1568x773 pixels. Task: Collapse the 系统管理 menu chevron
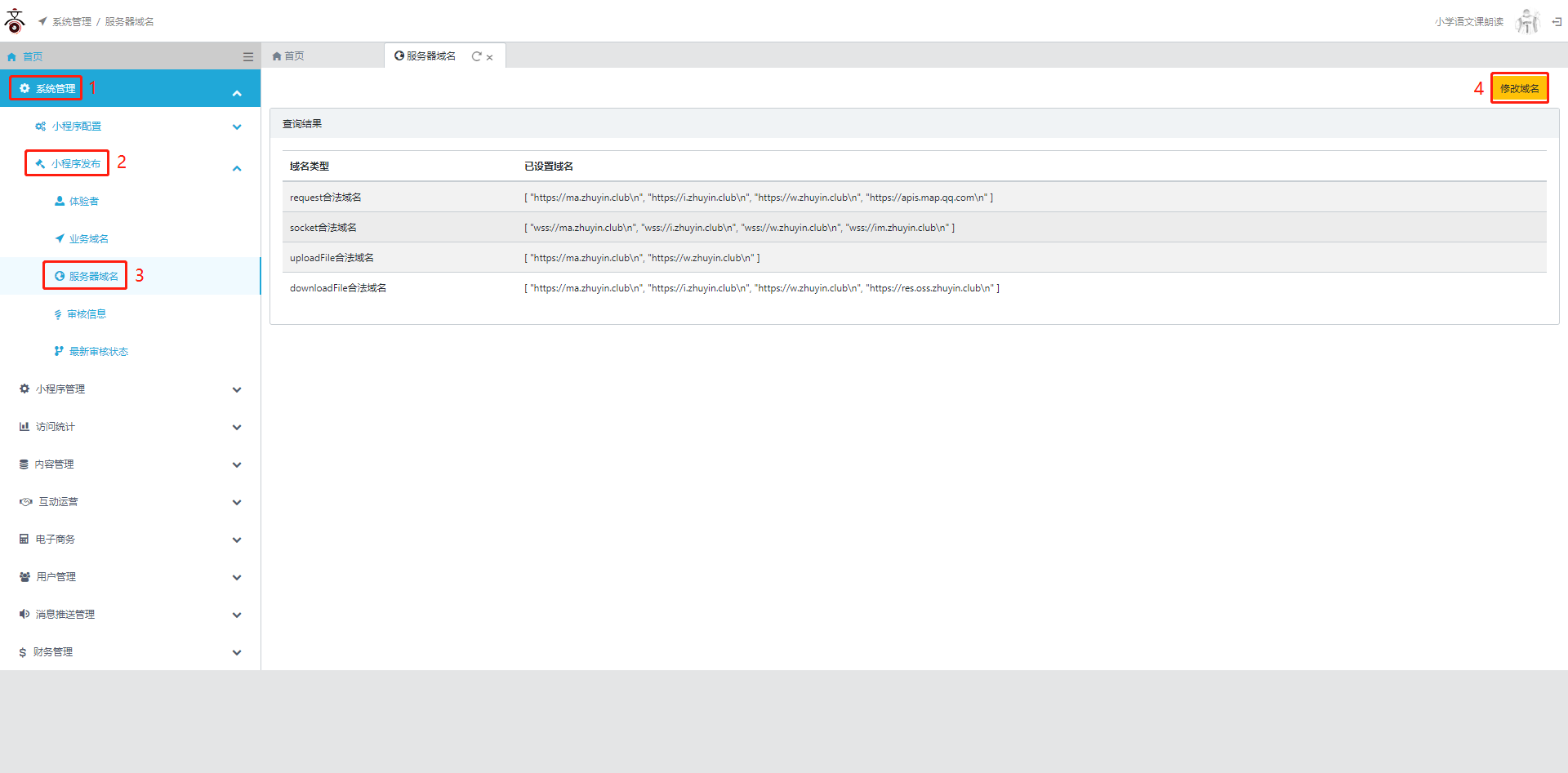click(x=237, y=93)
